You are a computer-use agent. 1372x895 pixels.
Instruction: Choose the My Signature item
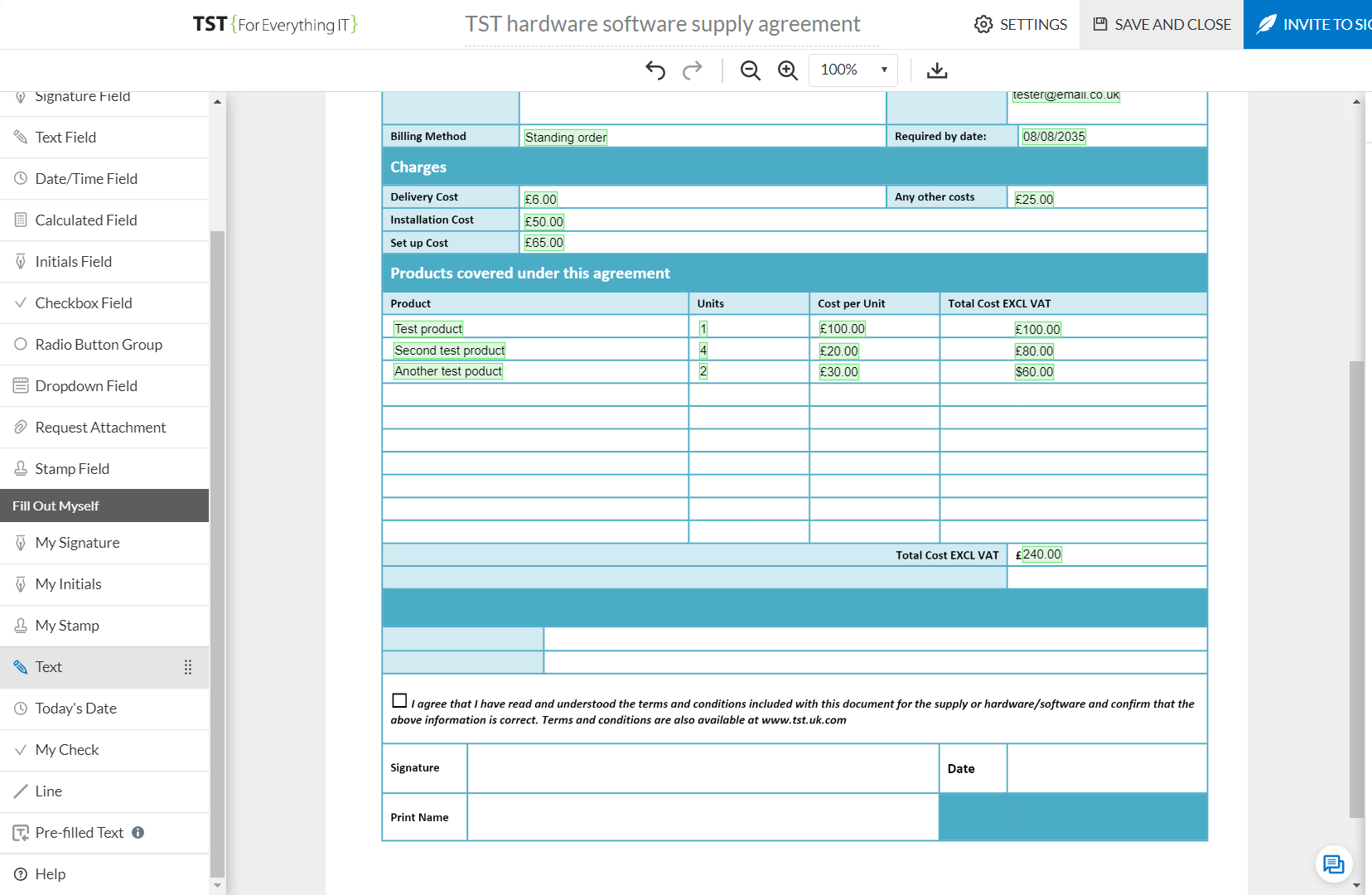[77, 543]
